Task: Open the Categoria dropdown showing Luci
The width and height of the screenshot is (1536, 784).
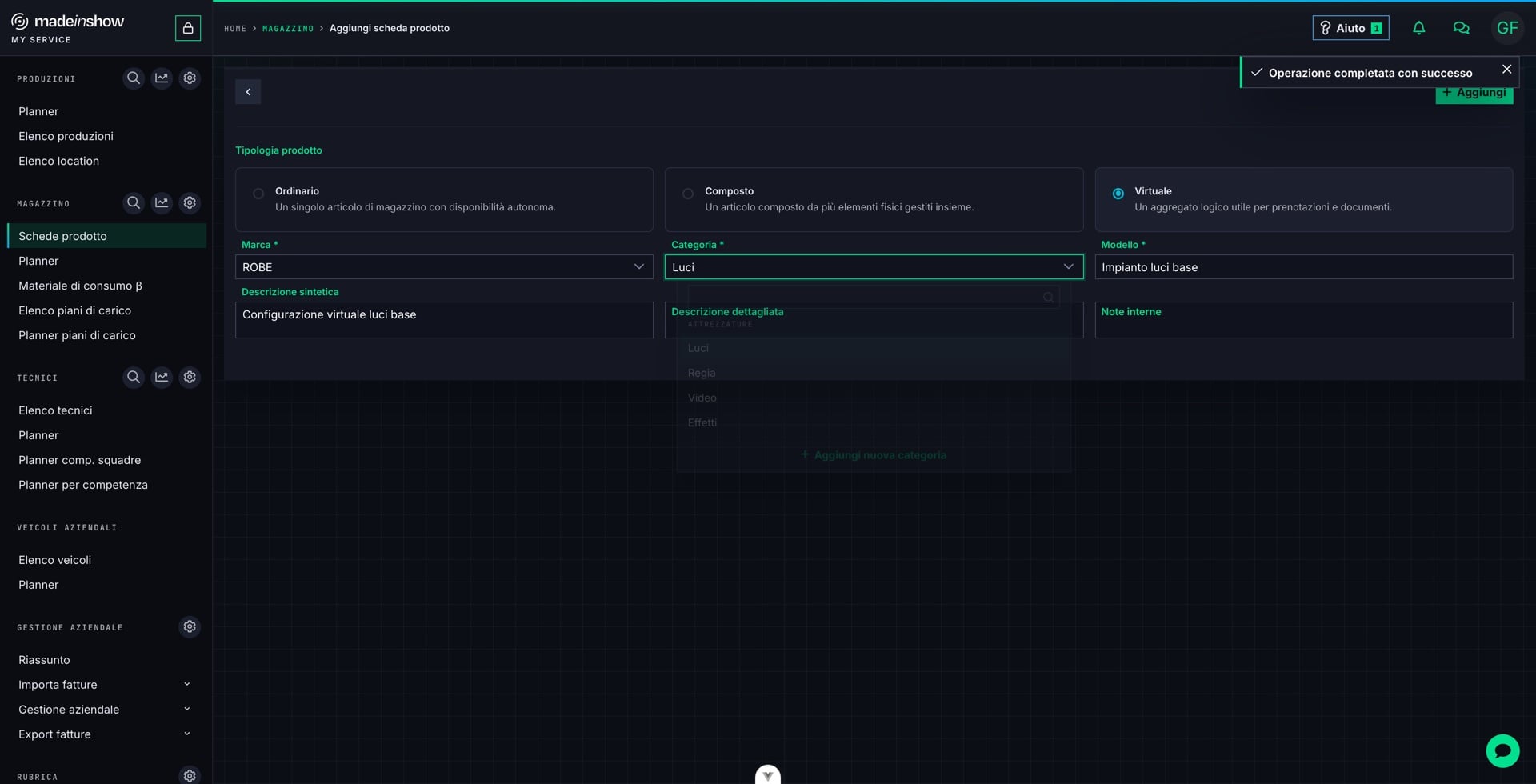Action: tap(874, 267)
